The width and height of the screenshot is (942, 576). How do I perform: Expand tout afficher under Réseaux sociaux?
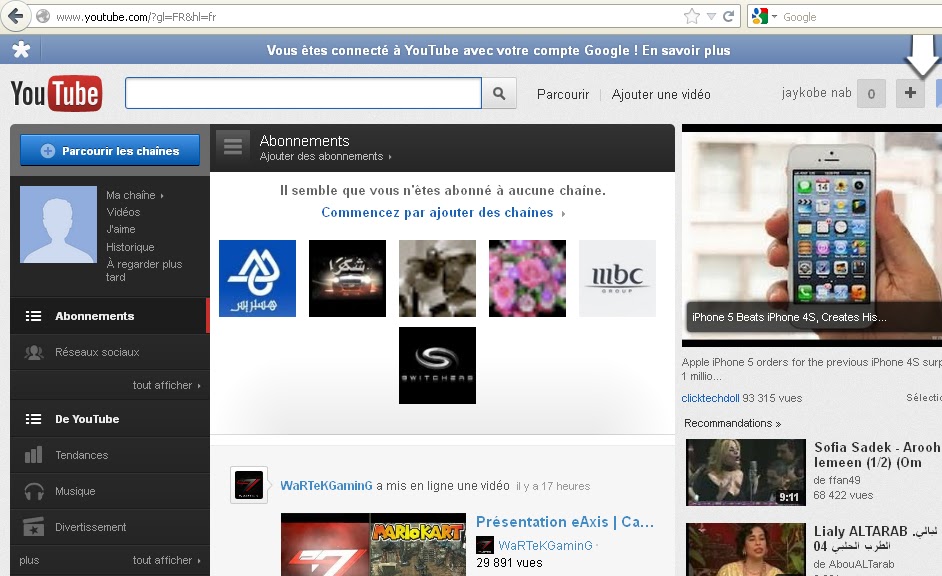(x=166, y=385)
